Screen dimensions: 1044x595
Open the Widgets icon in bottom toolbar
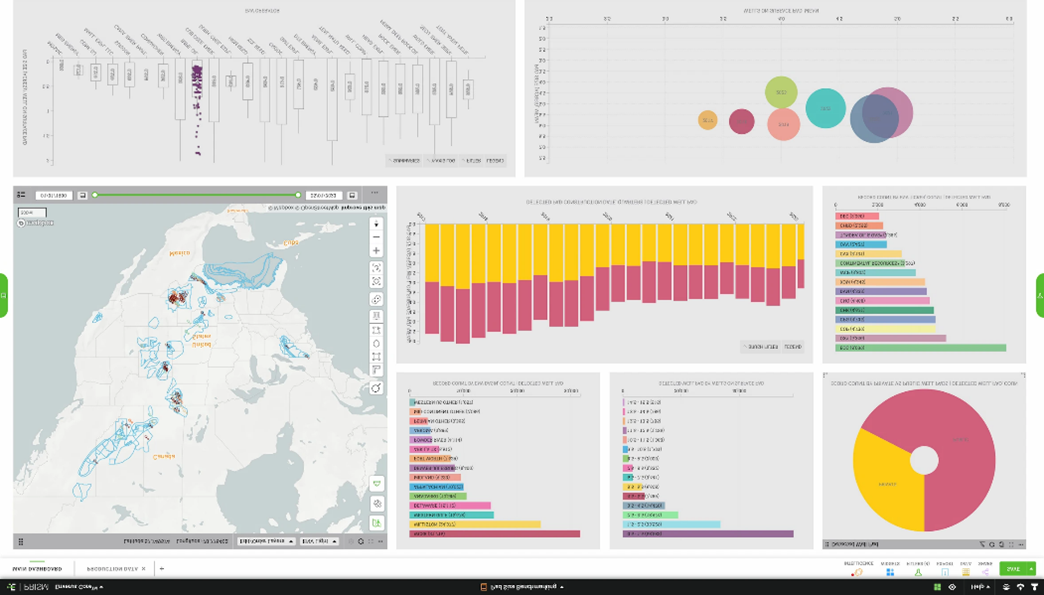click(x=889, y=571)
